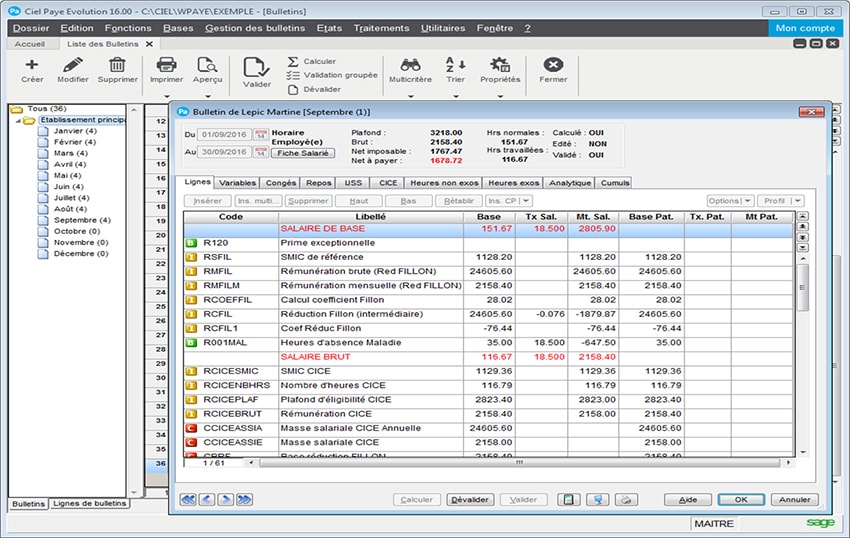The height and width of the screenshot is (538, 850).
Task: Click the OK button
Action: [741, 499]
